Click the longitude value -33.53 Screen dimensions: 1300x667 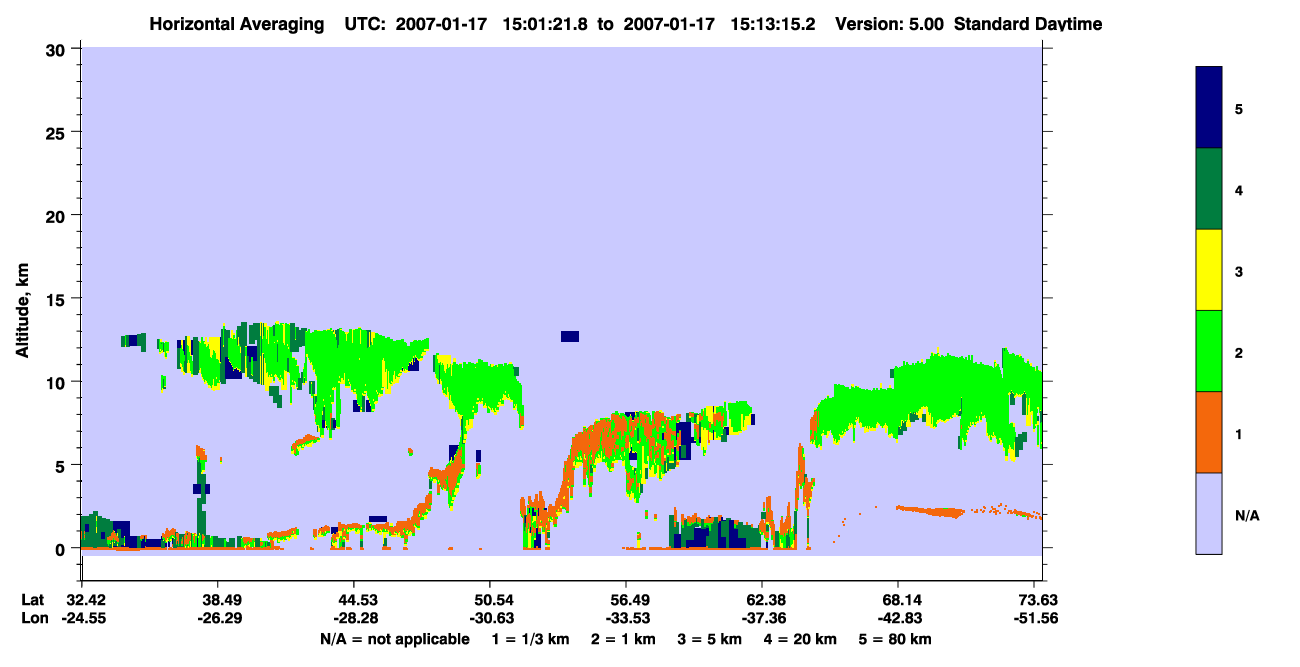coord(626,618)
